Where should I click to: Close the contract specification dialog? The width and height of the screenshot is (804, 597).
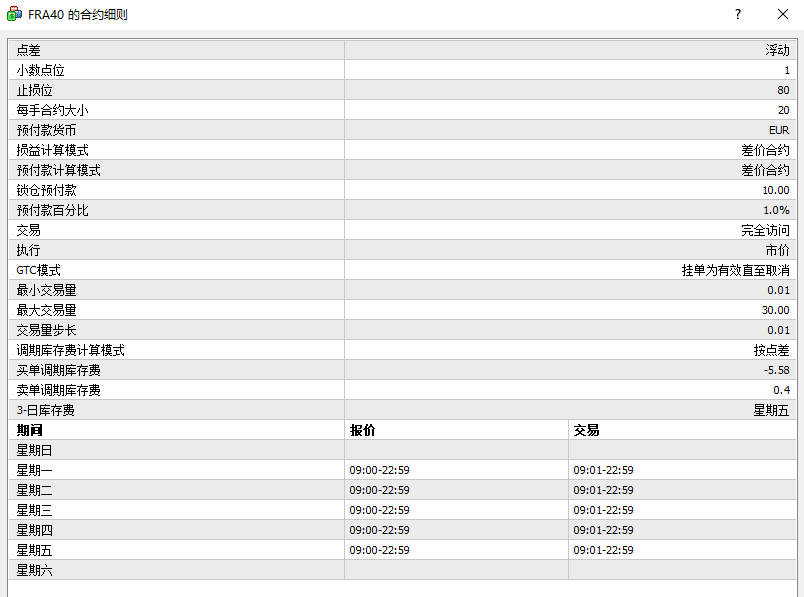coord(783,14)
